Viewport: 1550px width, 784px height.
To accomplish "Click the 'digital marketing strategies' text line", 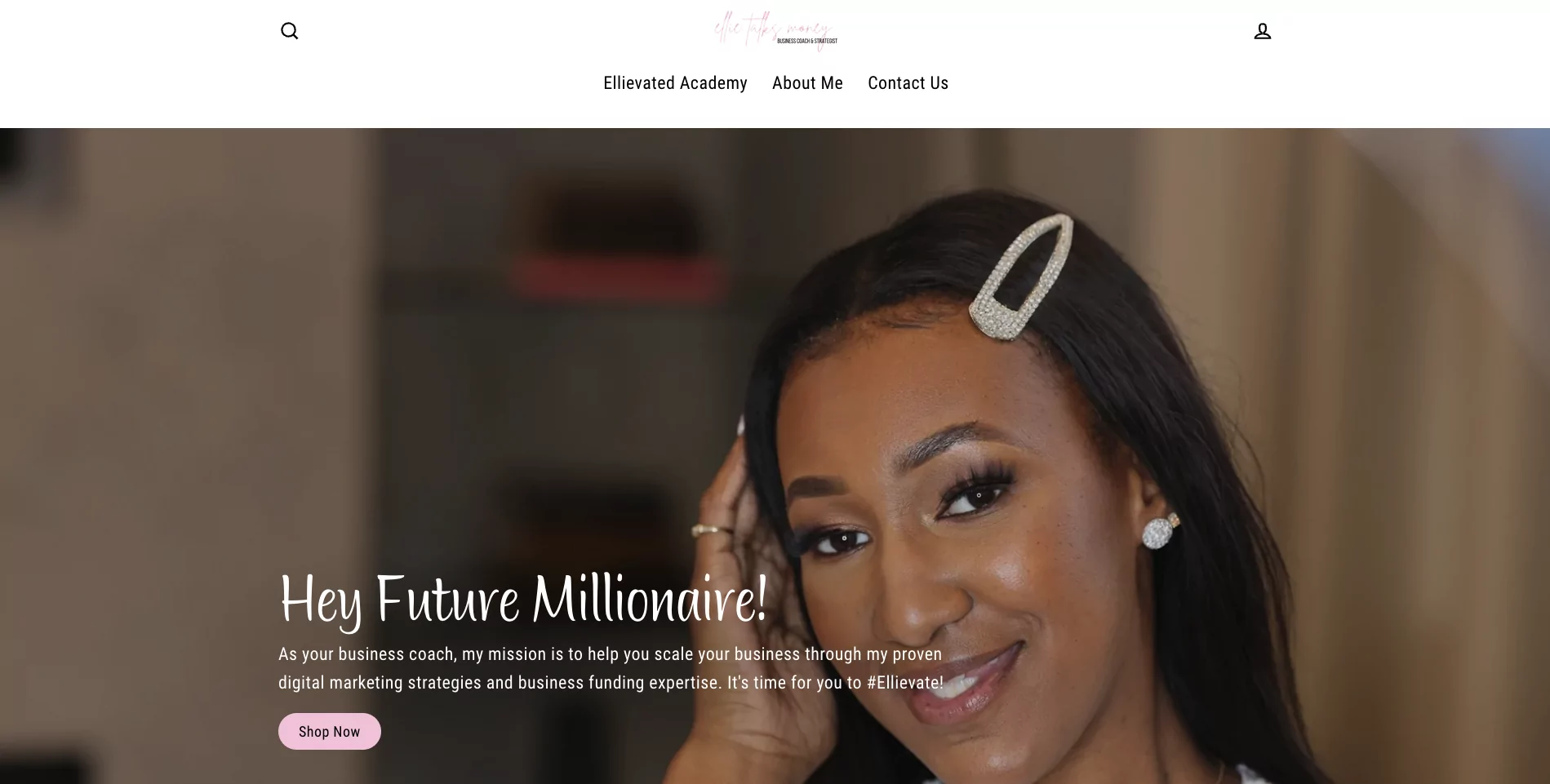I will (x=611, y=683).
